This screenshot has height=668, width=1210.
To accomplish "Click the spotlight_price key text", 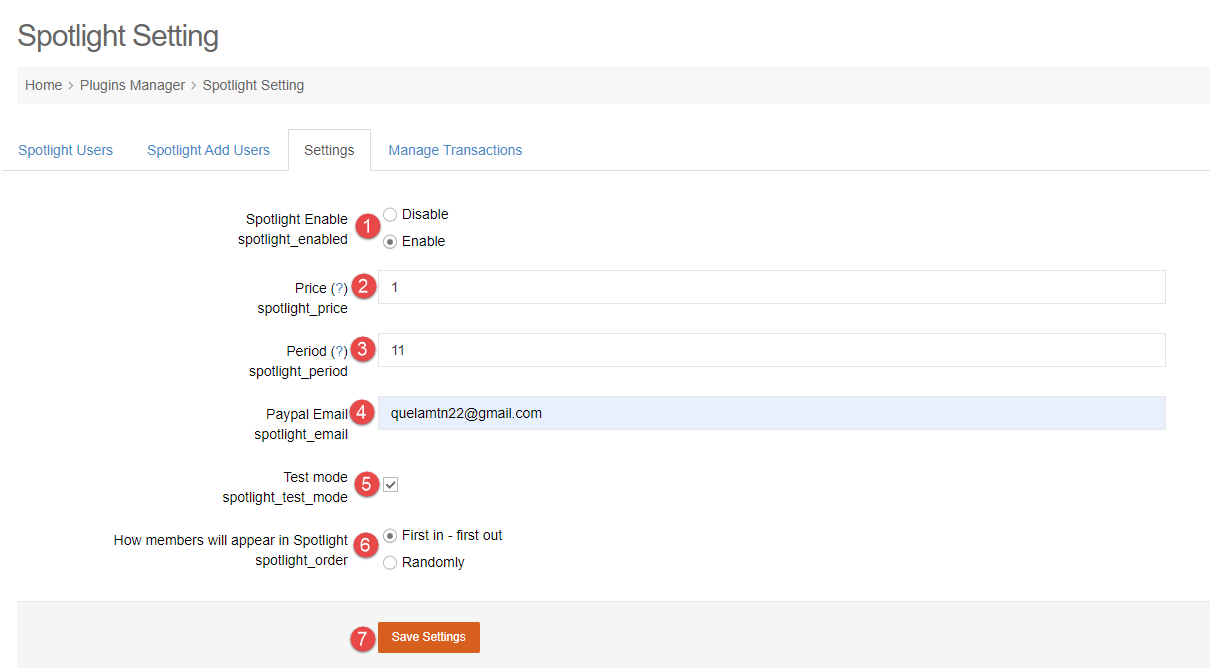I will point(303,308).
